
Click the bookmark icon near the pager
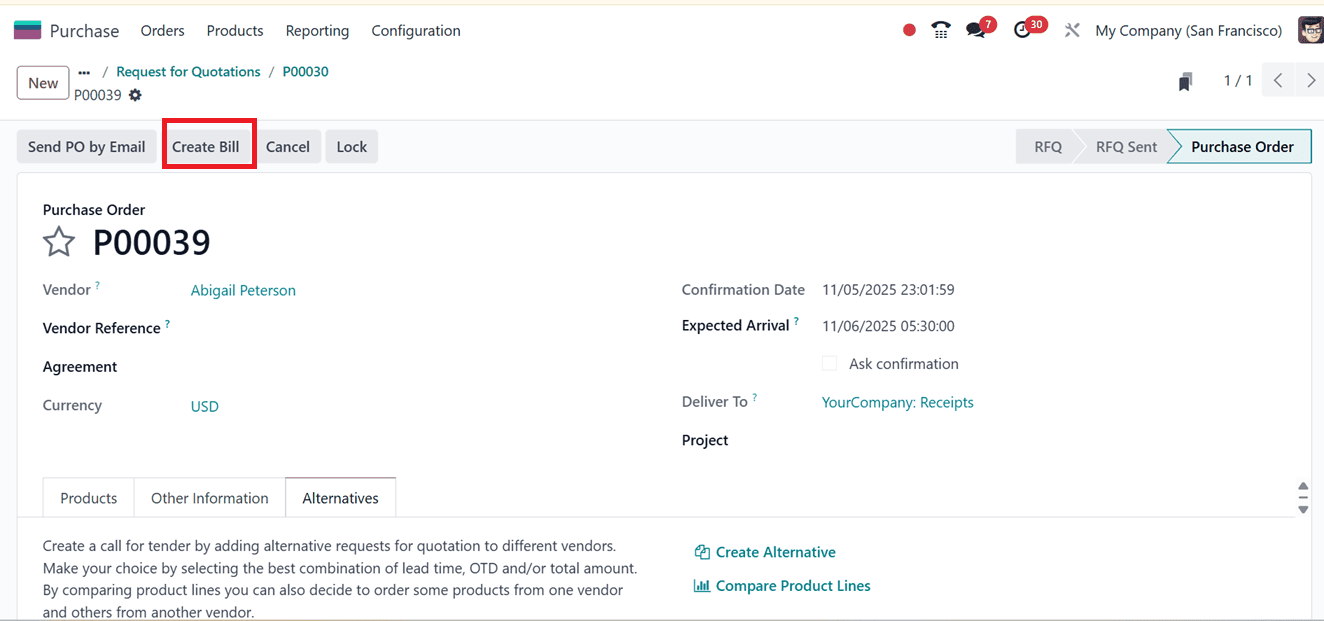1185,80
